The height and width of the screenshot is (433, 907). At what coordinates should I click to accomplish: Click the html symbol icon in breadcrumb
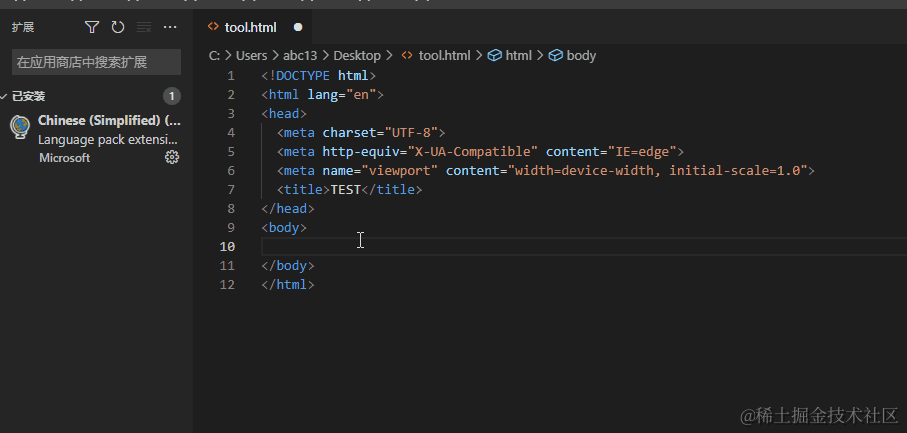(495, 55)
